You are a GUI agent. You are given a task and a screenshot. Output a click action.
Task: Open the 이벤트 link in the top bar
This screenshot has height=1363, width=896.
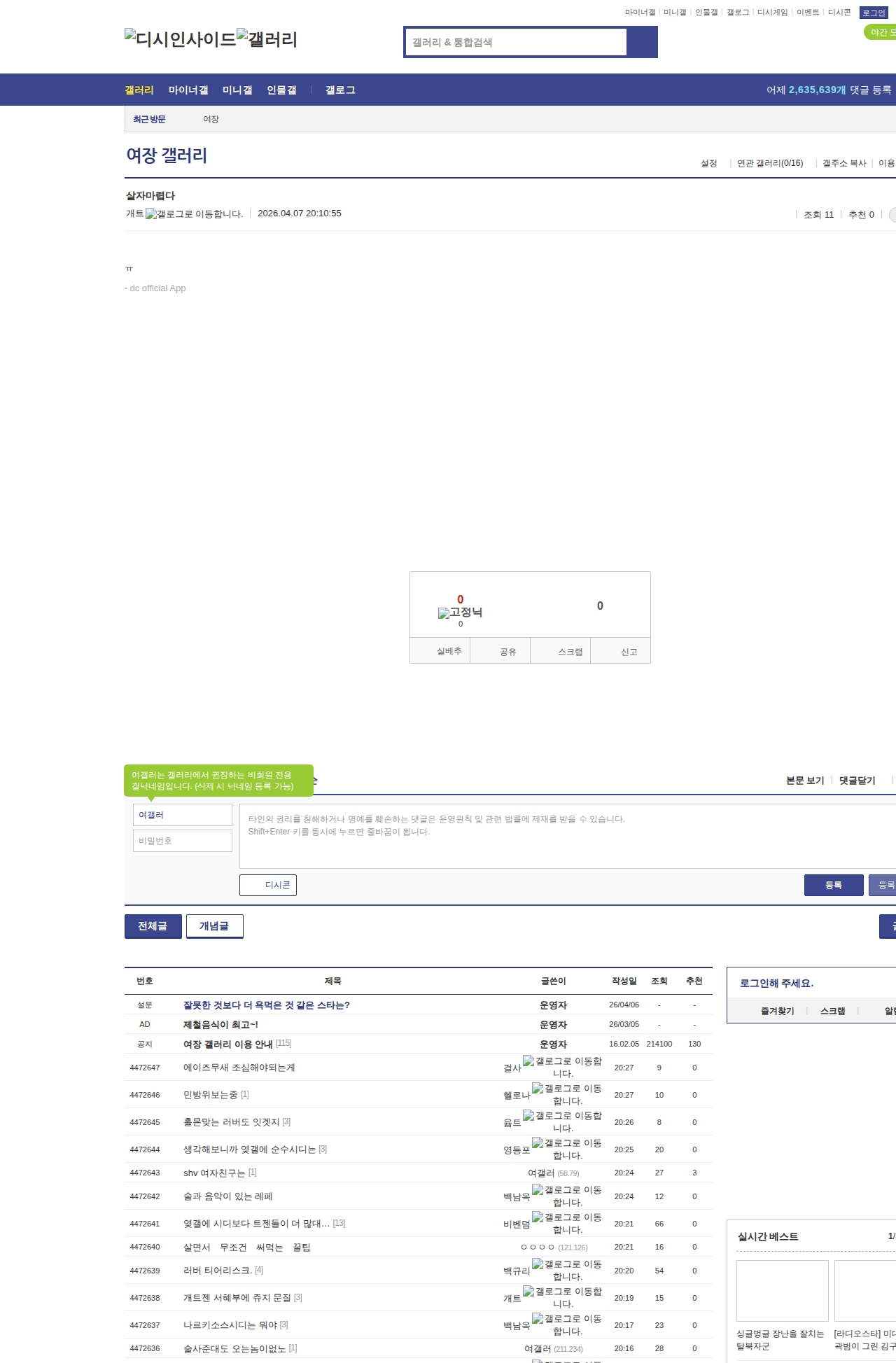pos(808,13)
